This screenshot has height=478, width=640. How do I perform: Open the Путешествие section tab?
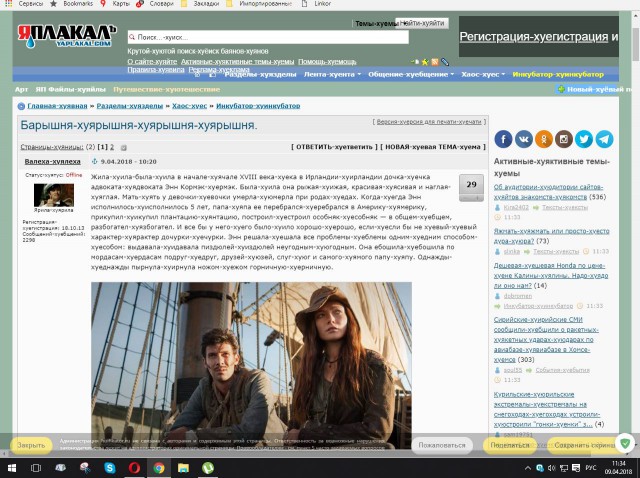167,89
